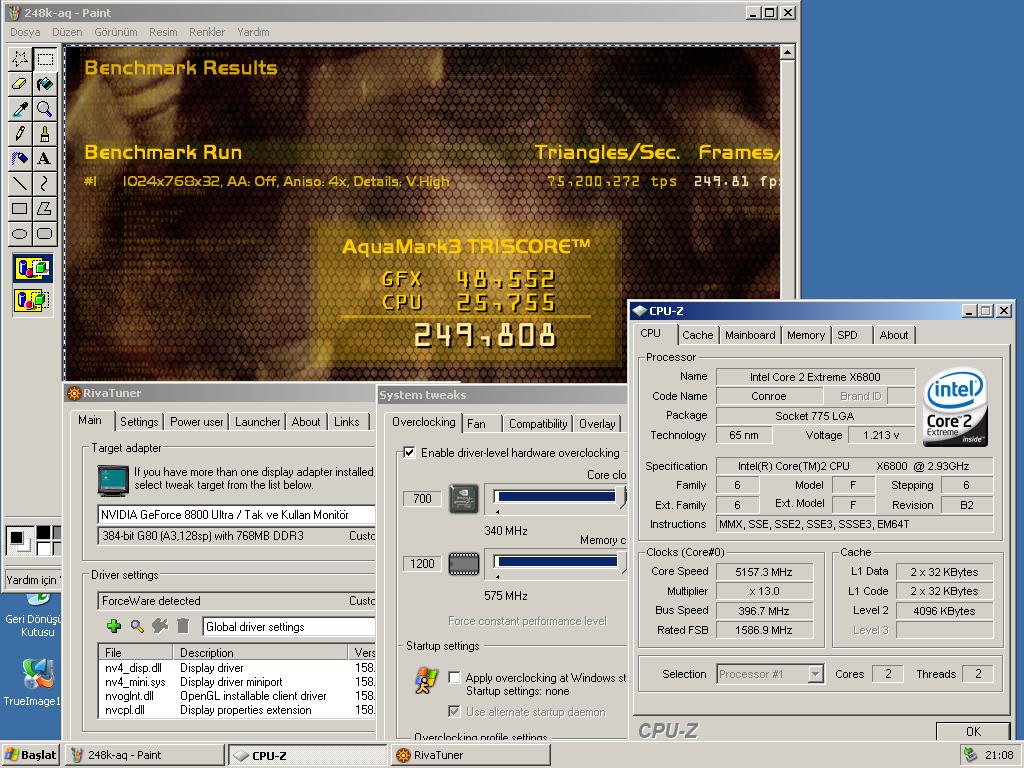Open the Launcher tab in RivaTuner
The width and height of the screenshot is (1024, 768).
(257, 422)
